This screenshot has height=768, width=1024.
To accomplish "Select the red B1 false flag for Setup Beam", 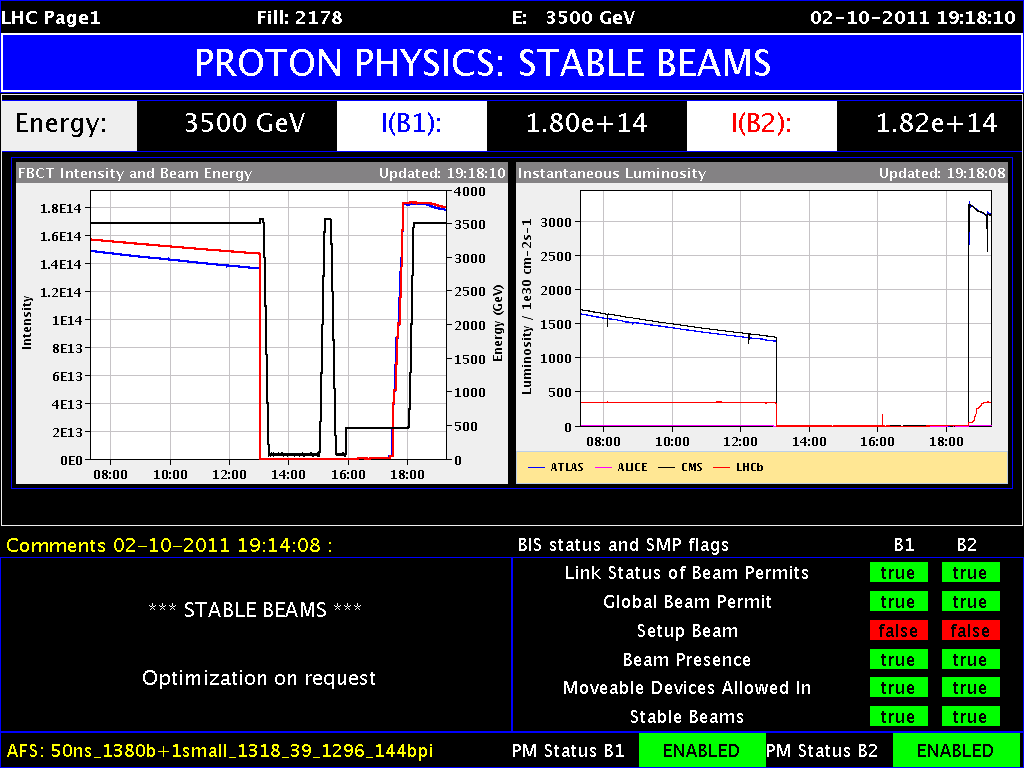I will pos(898,630).
